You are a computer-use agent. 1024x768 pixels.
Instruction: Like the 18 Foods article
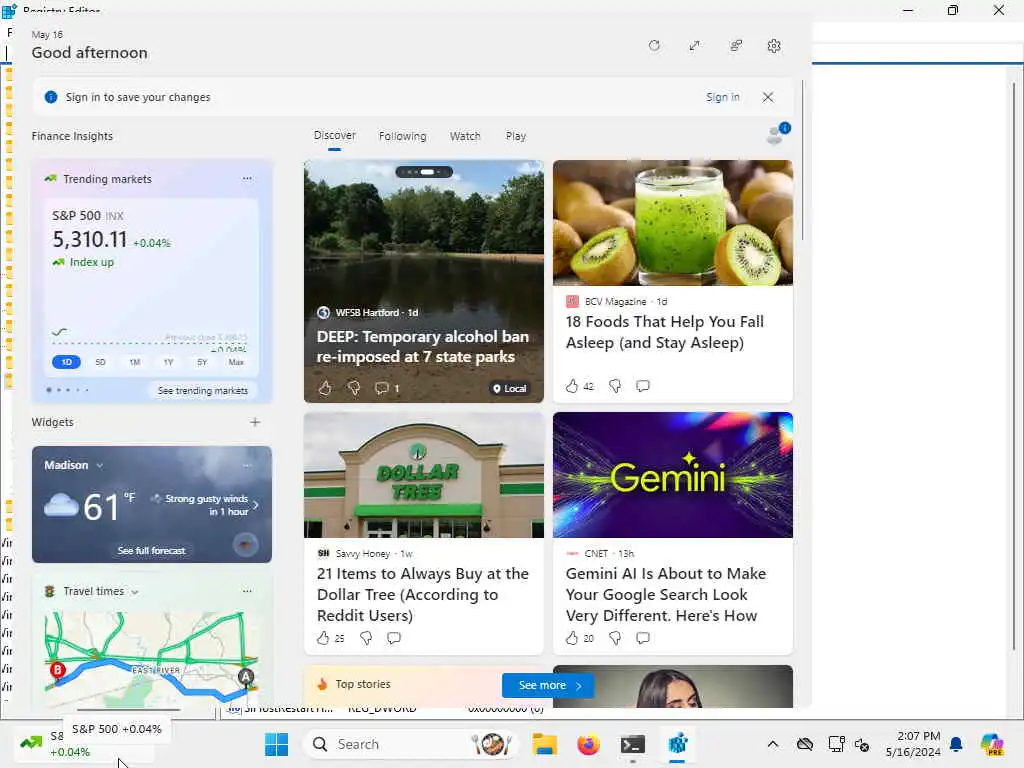coord(572,386)
